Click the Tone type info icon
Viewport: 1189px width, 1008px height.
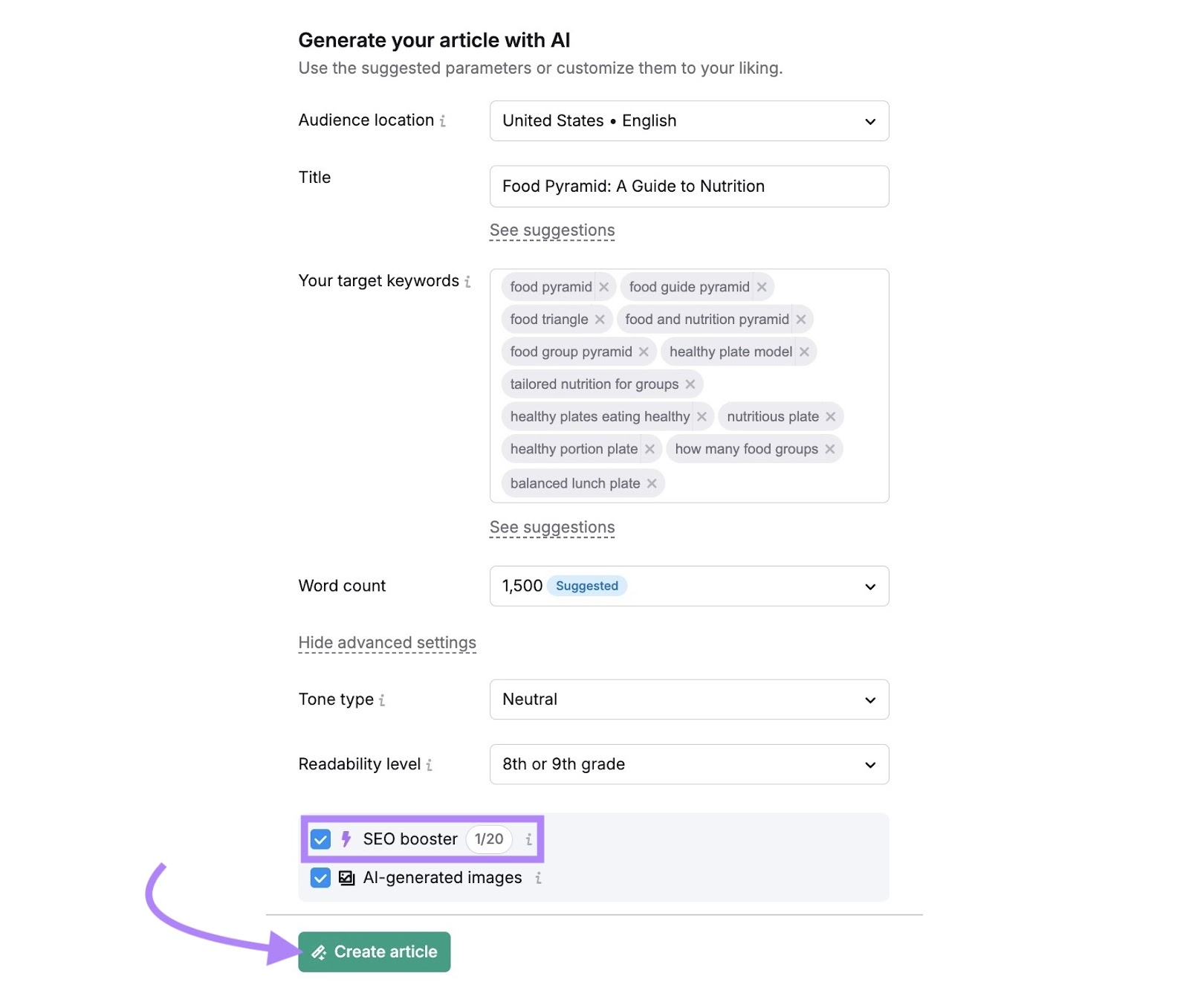click(x=383, y=700)
